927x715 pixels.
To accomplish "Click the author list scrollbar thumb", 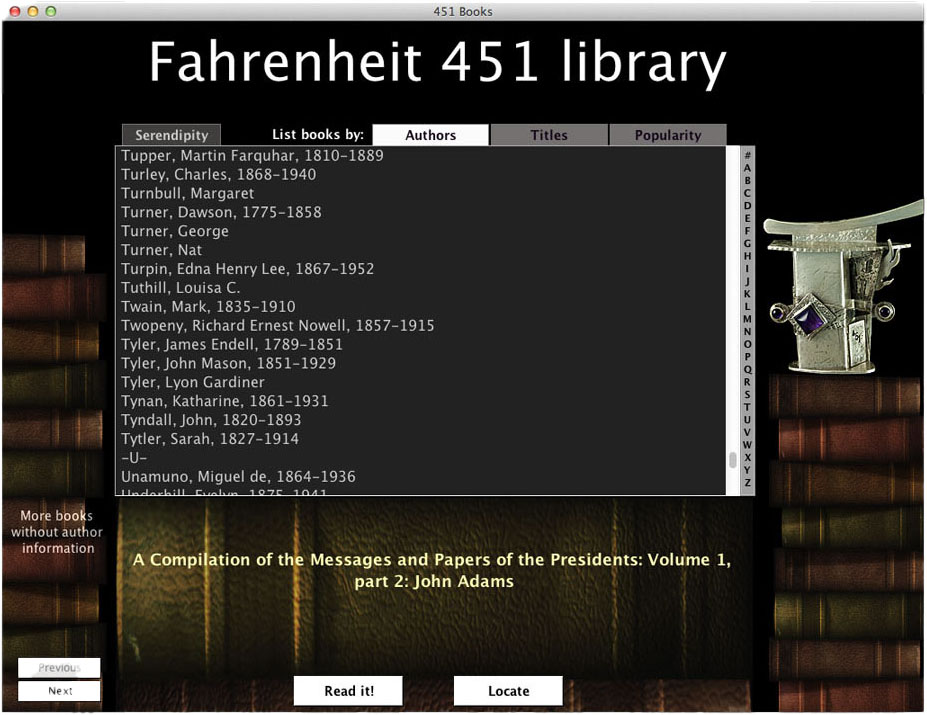I will (x=733, y=460).
